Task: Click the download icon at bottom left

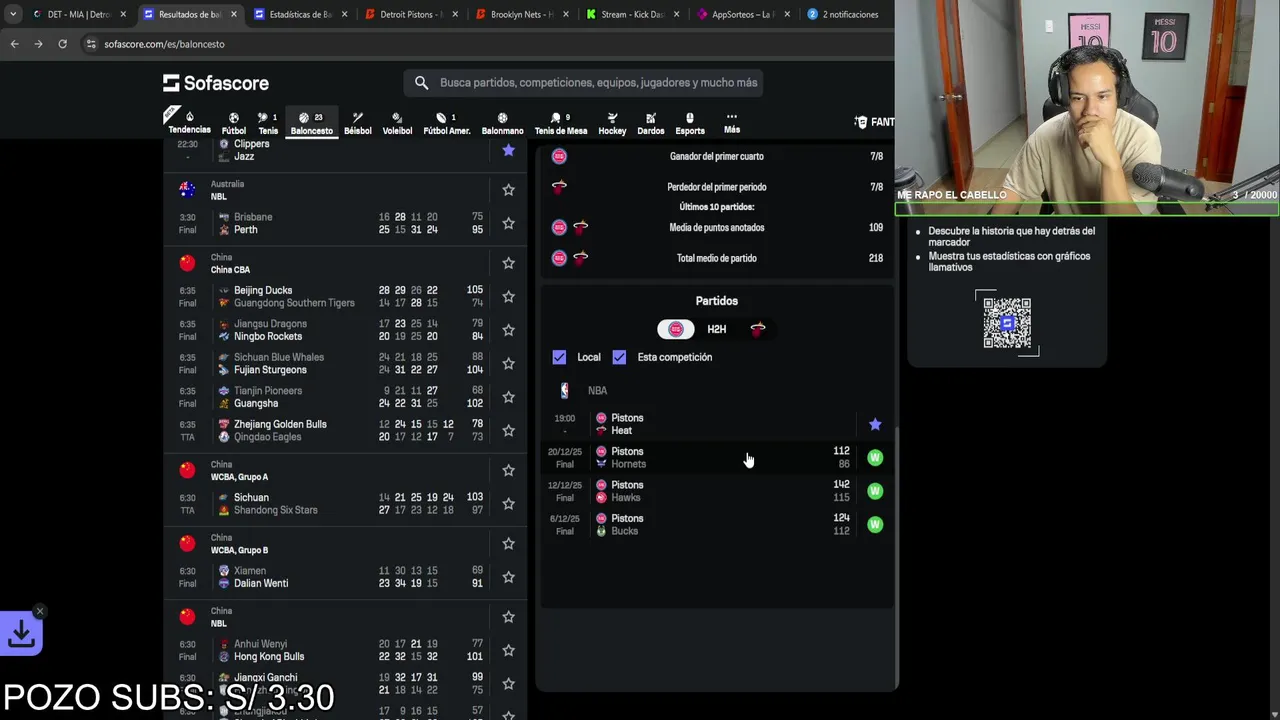Action: 21,633
